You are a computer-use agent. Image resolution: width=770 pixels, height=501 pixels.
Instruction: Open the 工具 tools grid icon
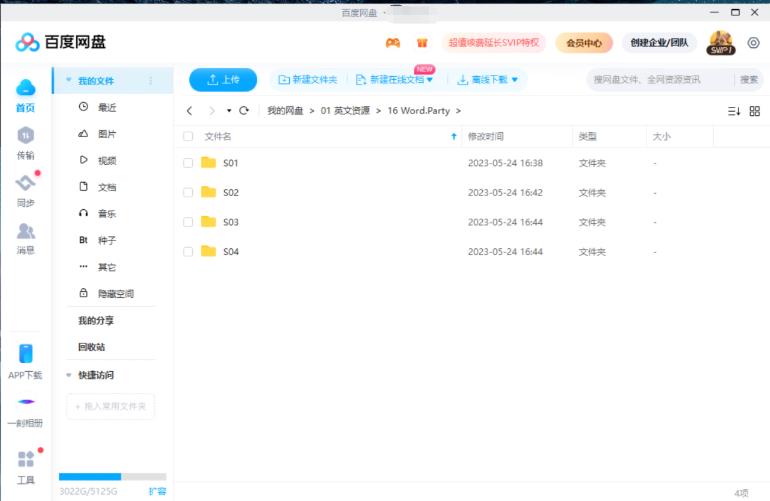tap(26, 459)
